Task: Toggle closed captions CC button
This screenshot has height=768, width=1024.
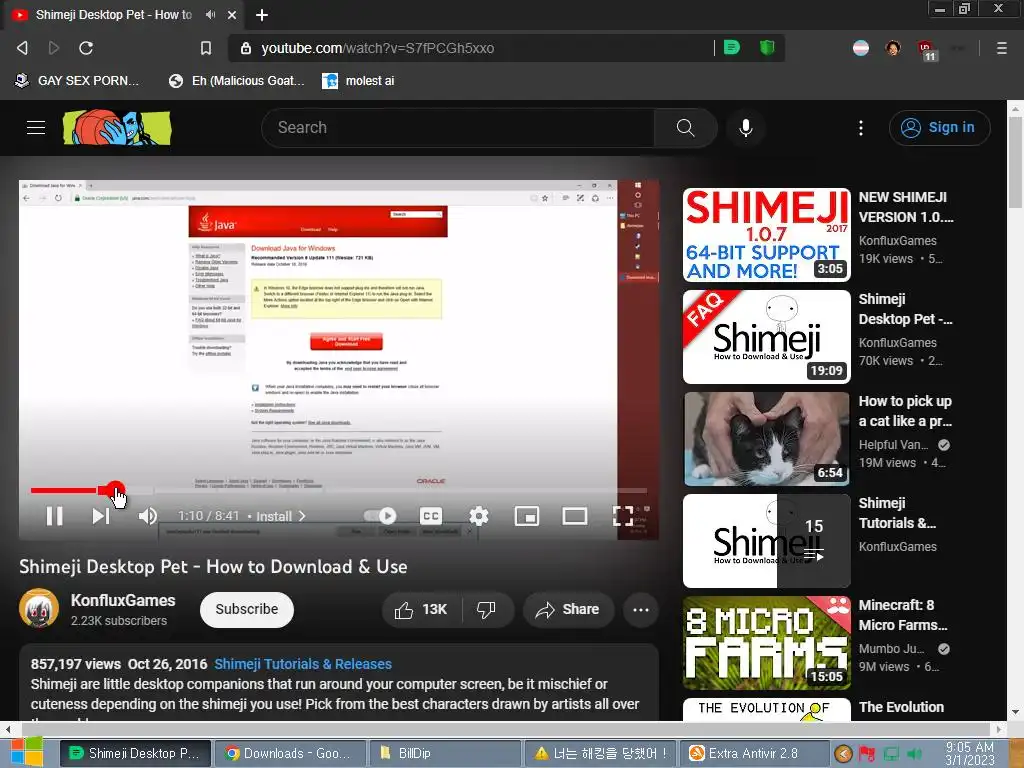Action: tap(430, 516)
